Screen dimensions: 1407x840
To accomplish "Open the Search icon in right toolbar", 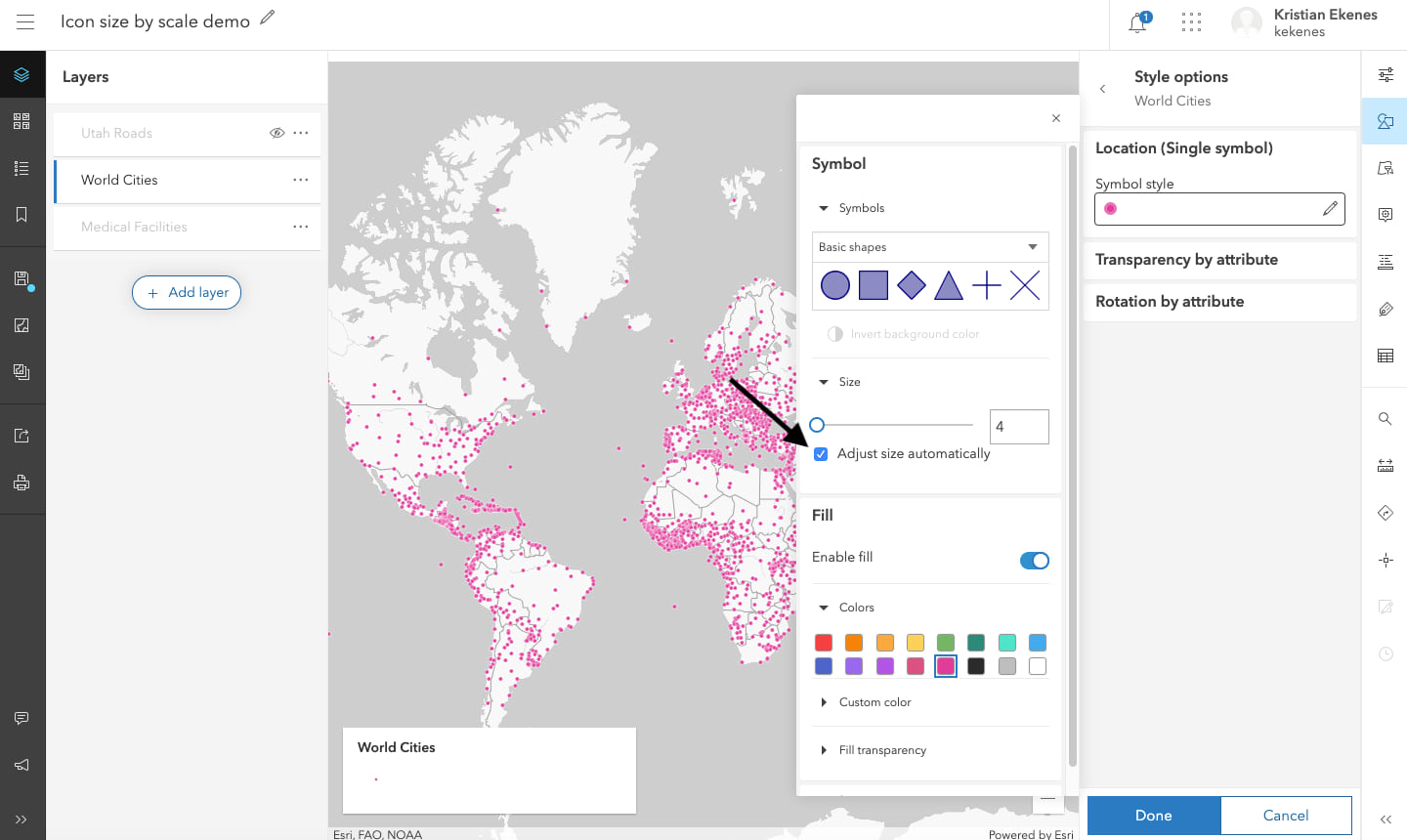I will pyautogui.click(x=1385, y=419).
